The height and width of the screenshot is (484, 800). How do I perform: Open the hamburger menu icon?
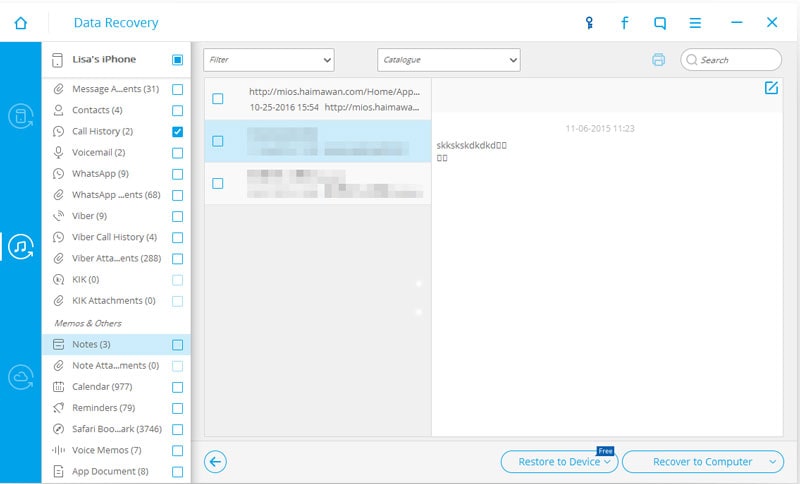tap(695, 23)
